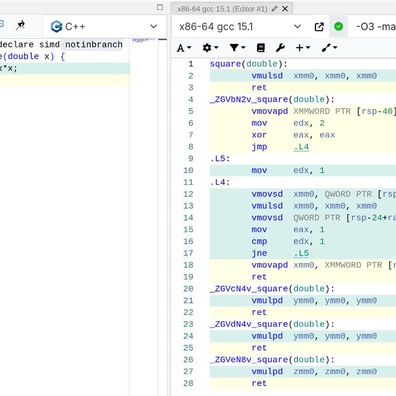Close the x86-64 gcc 15.1 tab
The width and height of the screenshot is (396, 396).
coord(285,9)
